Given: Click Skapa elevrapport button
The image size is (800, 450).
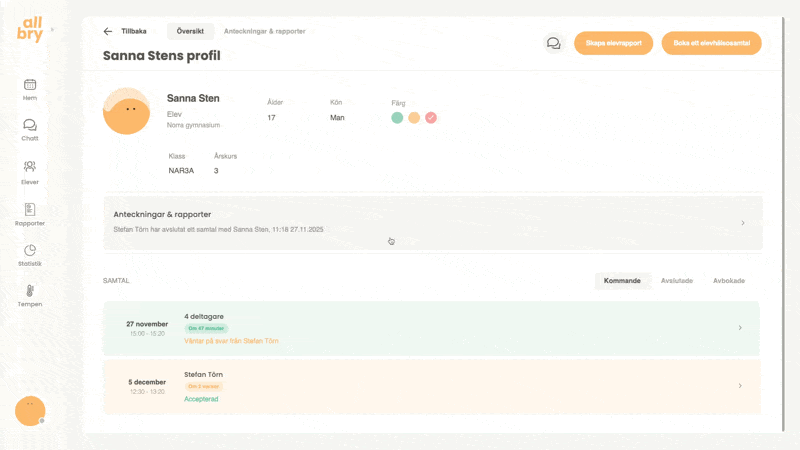Looking at the screenshot, I should click(613, 43).
